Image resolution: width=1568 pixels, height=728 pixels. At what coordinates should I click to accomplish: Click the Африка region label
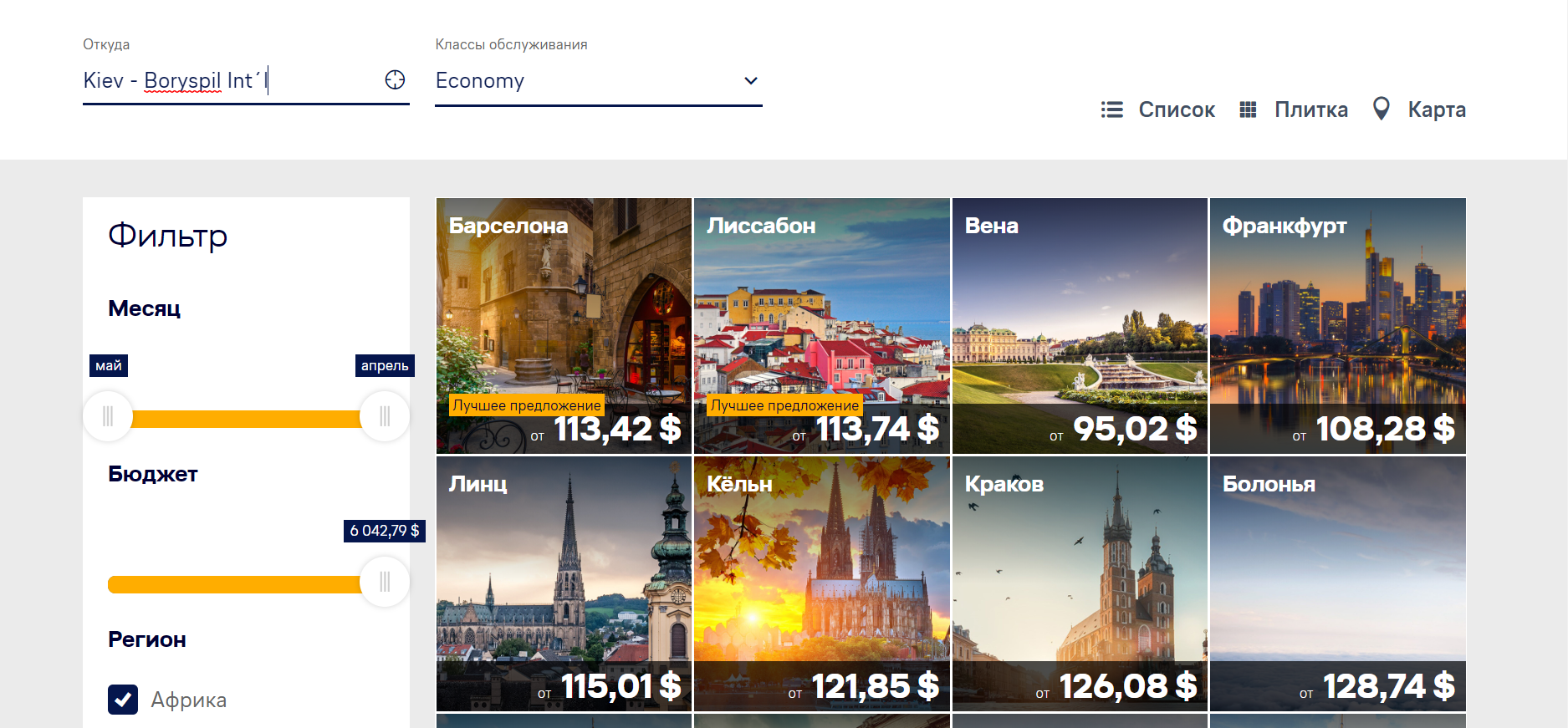point(189,700)
